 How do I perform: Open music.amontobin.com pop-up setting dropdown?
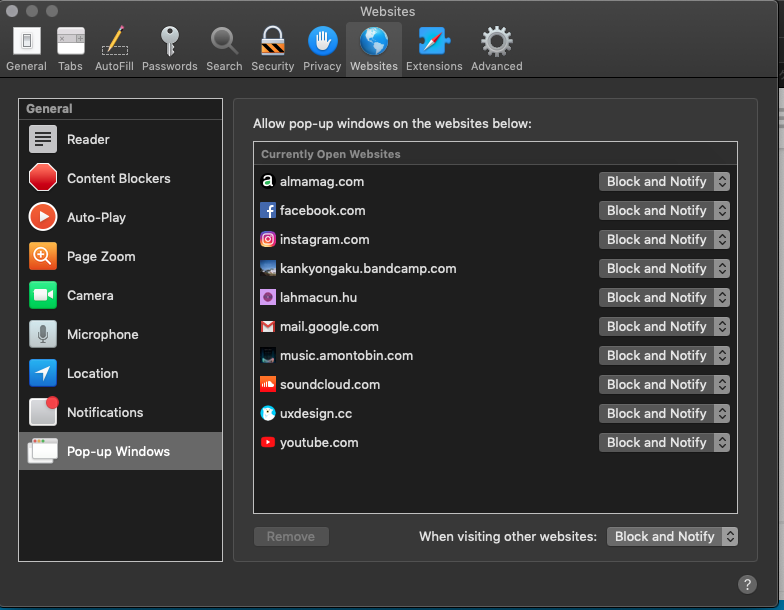pos(664,356)
